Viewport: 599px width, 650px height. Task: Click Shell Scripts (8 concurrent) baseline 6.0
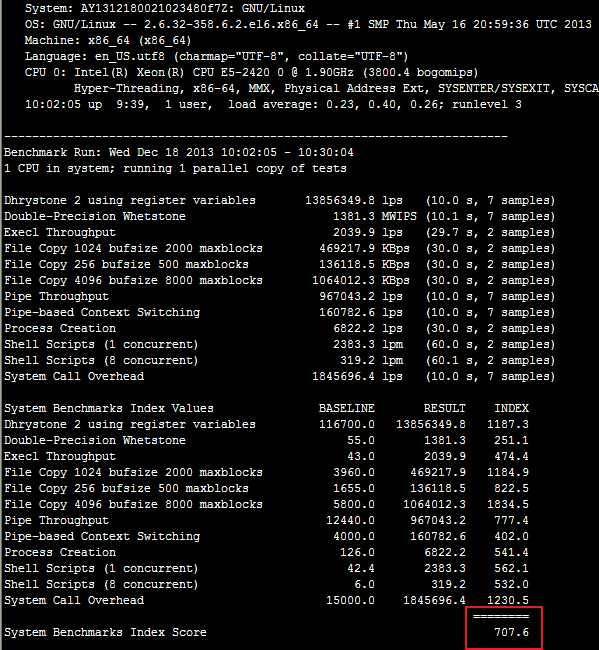click(x=364, y=585)
